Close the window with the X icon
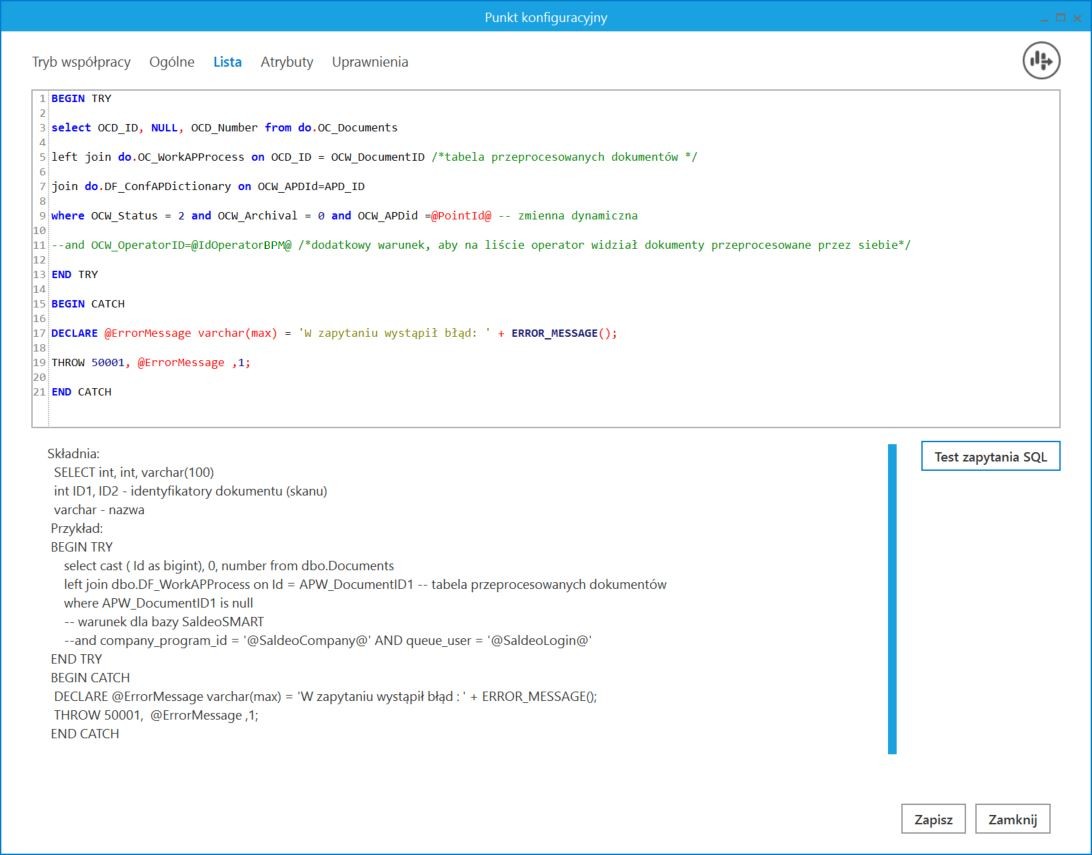This screenshot has width=1092, height=855. pyautogui.click(x=1076, y=17)
